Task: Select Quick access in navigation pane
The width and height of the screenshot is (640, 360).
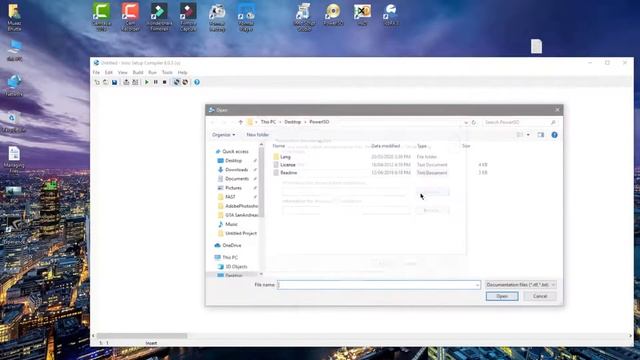Action: [x=235, y=151]
